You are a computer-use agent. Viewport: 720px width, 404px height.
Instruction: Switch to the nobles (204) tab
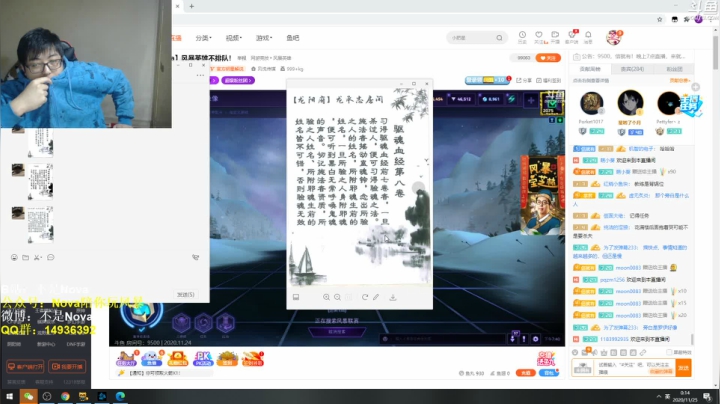point(632,69)
